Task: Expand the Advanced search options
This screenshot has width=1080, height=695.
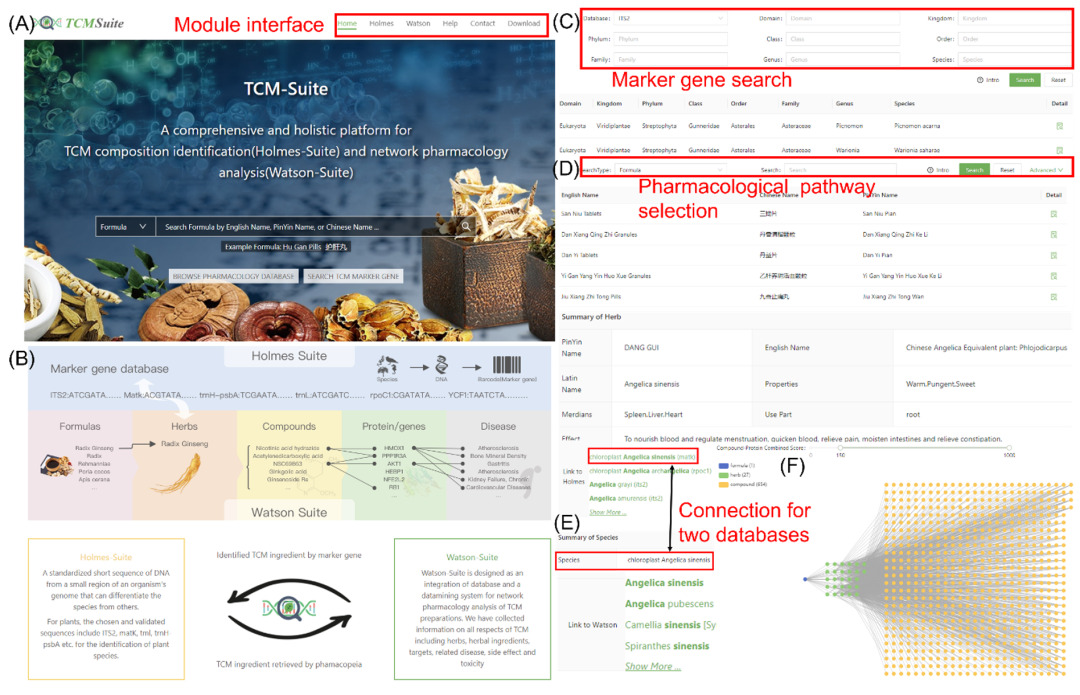Action: tap(1046, 169)
